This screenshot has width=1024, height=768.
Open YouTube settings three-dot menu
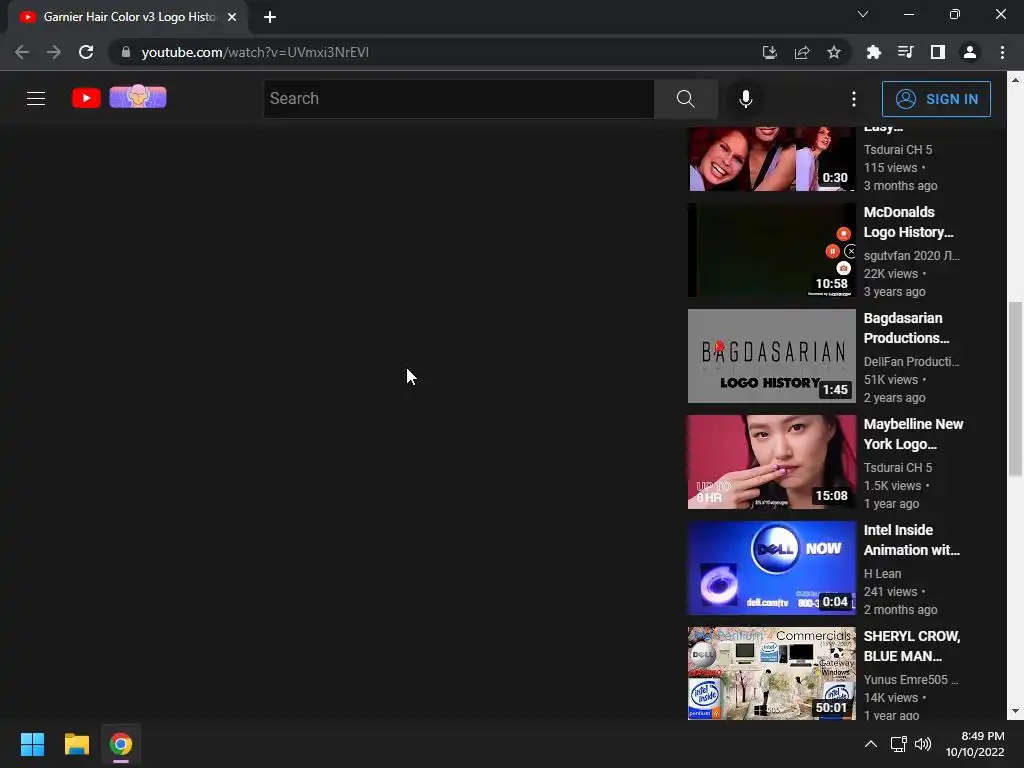854,99
